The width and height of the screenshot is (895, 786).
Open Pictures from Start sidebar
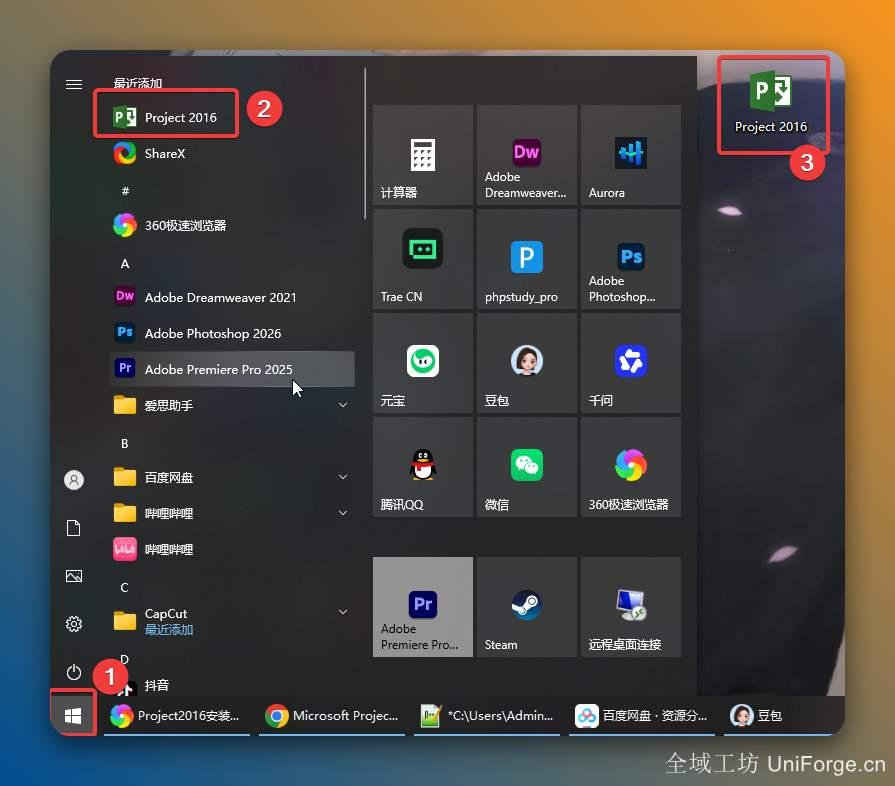click(x=74, y=576)
